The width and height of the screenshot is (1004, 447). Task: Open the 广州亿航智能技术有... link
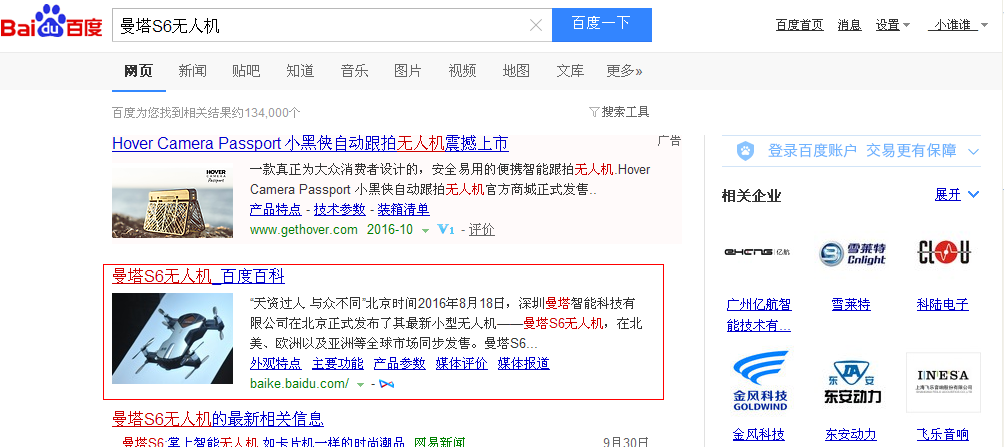click(x=759, y=314)
